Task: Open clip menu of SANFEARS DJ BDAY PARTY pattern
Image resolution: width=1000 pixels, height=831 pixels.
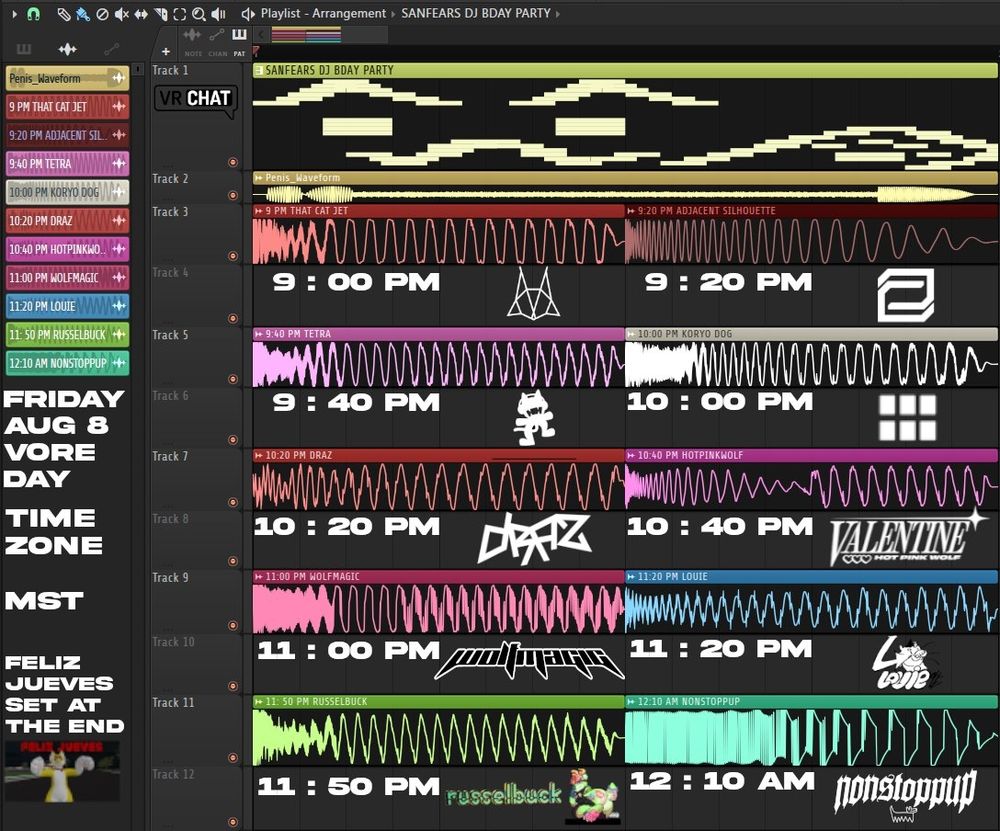Action: click(x=259, y=70)
